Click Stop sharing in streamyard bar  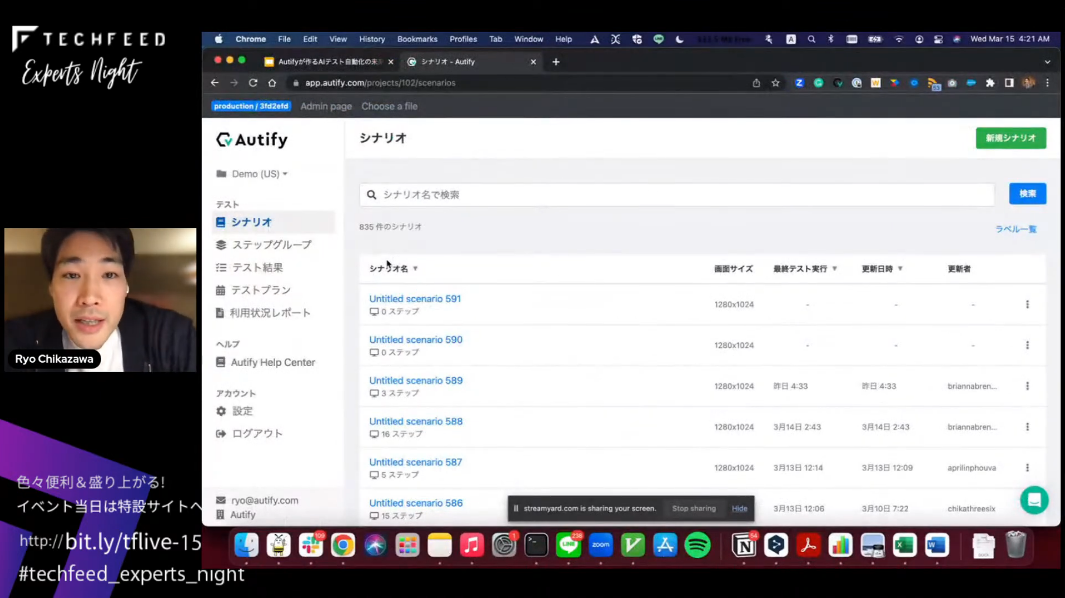click(x=693, y=508)
